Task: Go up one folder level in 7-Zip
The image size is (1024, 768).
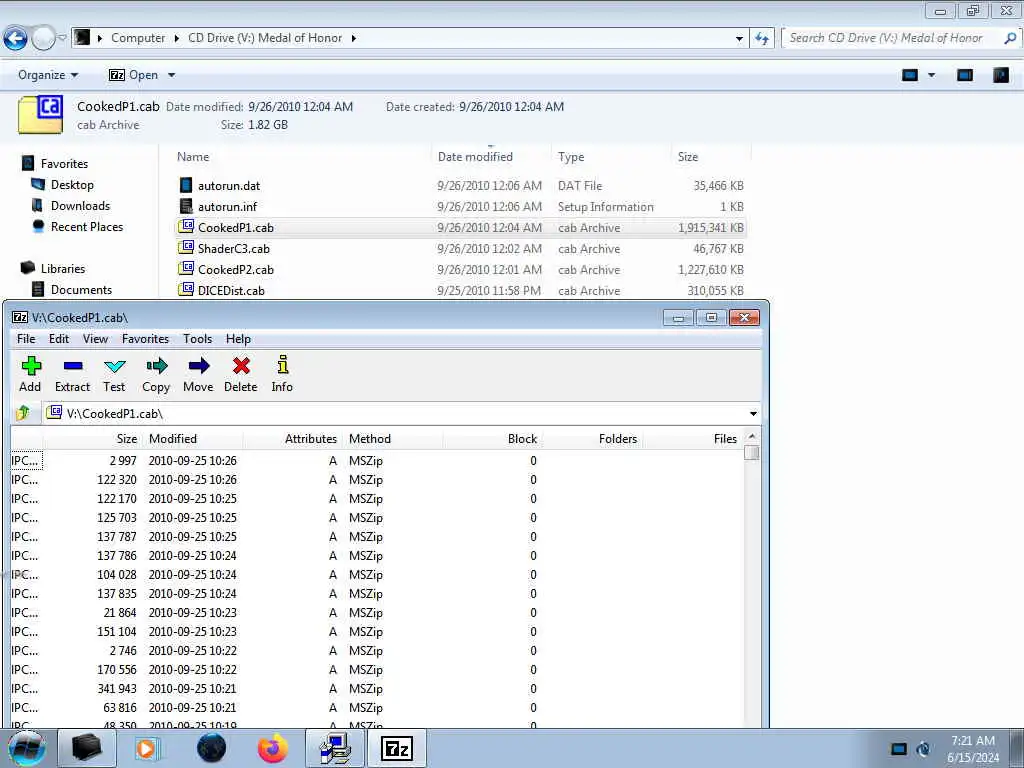Action: (x=24, y=413)
